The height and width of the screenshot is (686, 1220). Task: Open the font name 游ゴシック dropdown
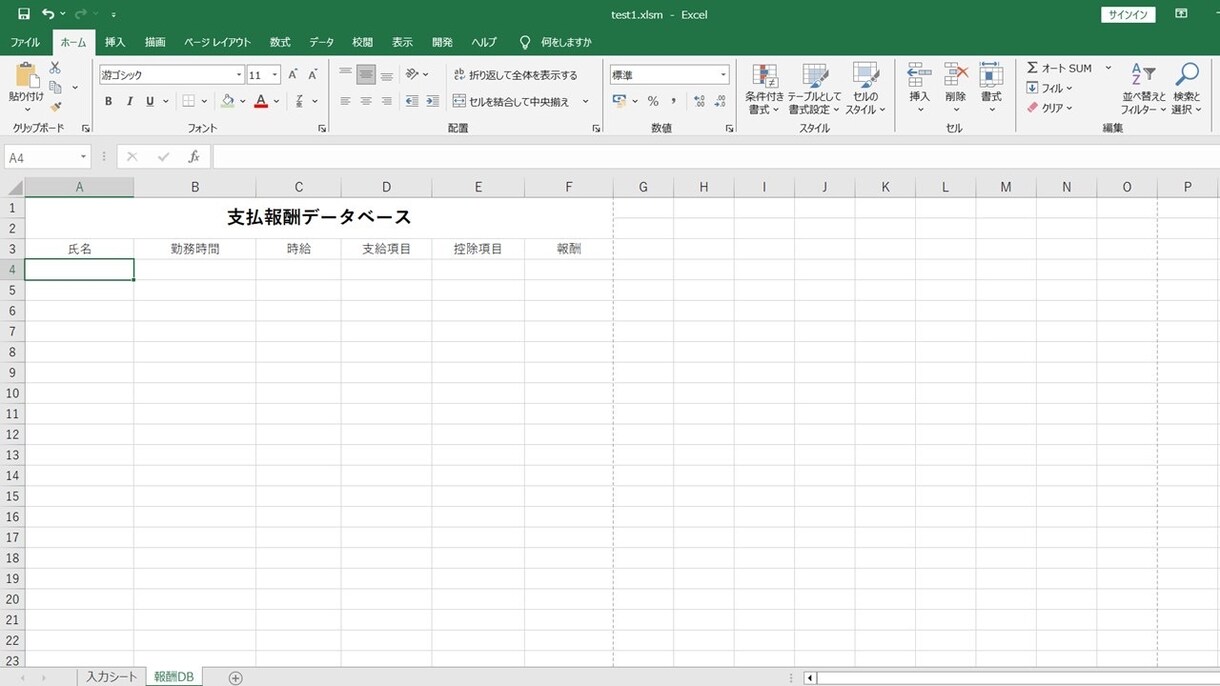pyautogui.click(x=239, y=75)
